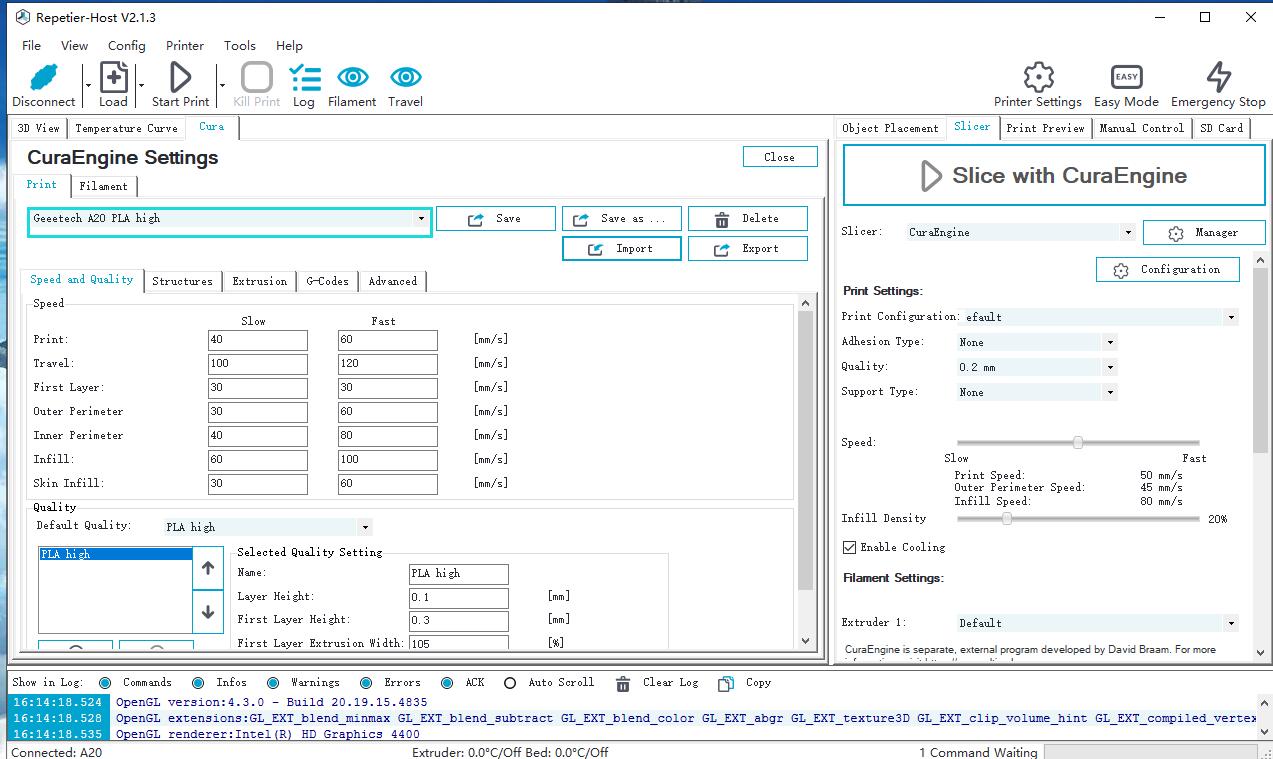Uncheck the Enable Cooling checkbox
Viewport: 1273px width, 759px height.
850,548
